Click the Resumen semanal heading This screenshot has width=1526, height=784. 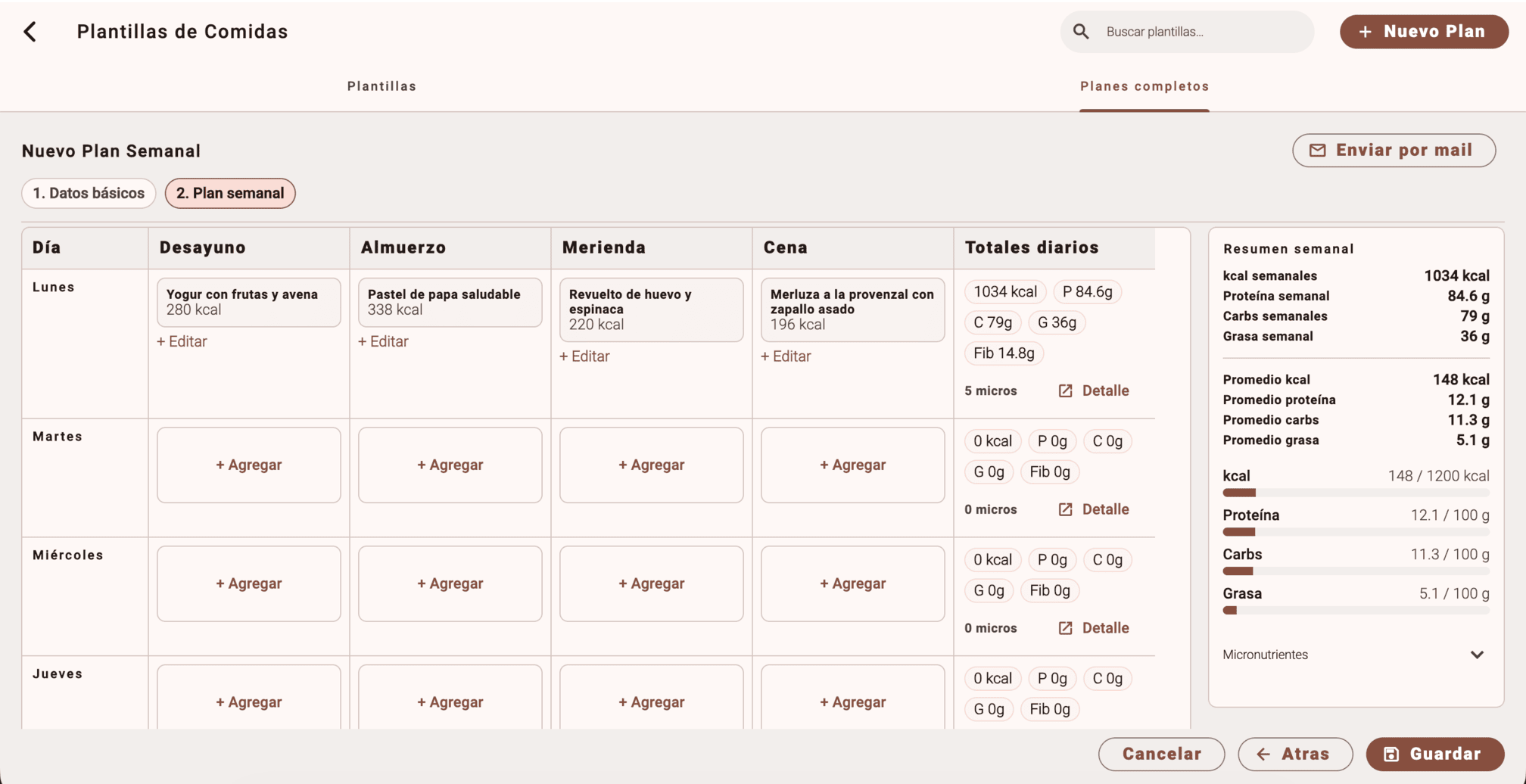click(x=1288, y=249)
